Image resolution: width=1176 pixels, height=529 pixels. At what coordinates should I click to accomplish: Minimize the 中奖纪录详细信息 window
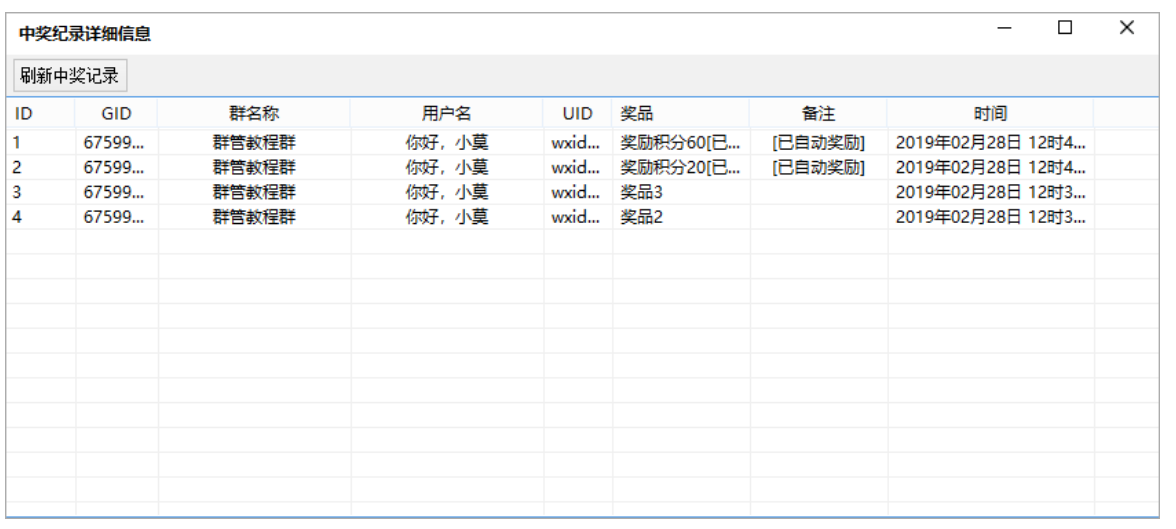point(1004,29)
